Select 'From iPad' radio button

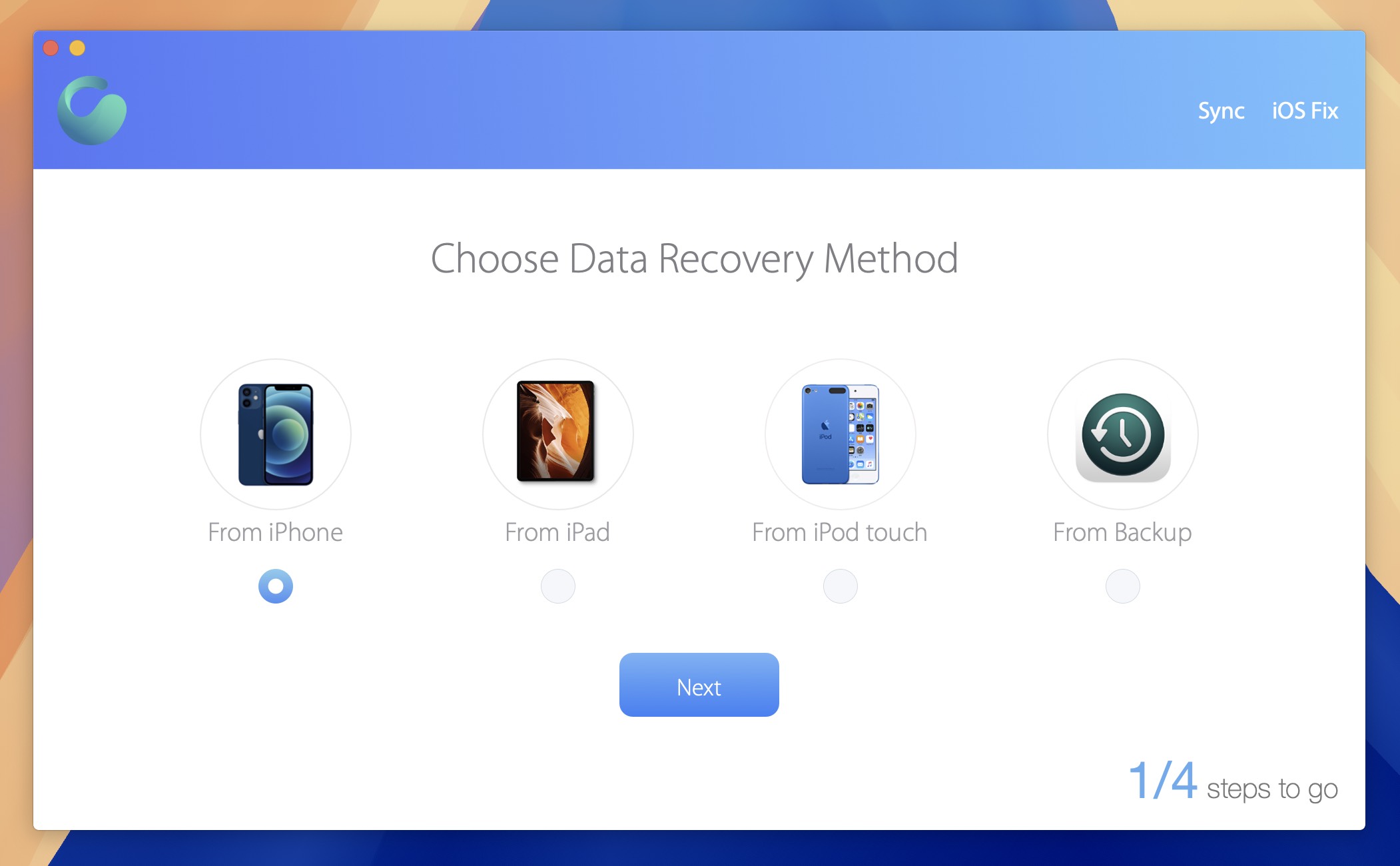click(558, 586)
